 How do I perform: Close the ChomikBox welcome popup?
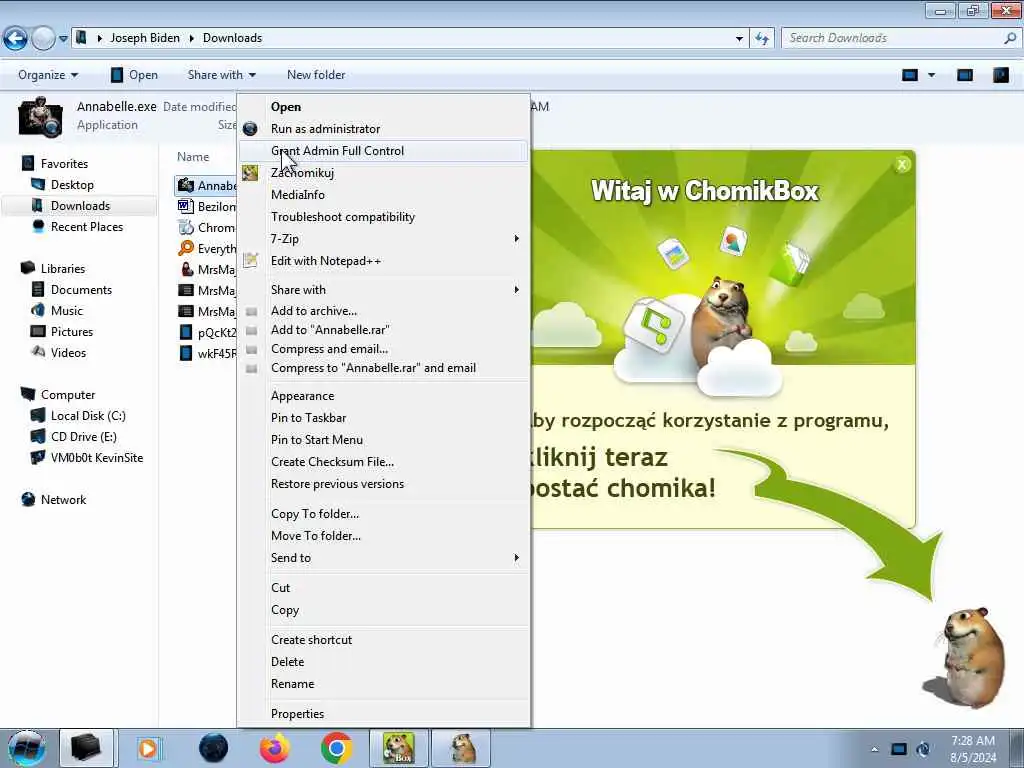click(x=902, y=165)
